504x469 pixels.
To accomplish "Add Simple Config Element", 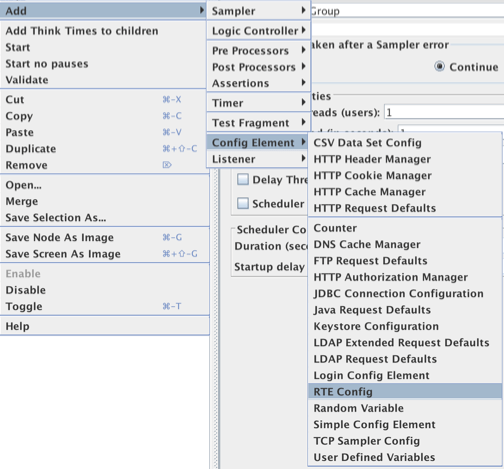I will coord(405,424).
